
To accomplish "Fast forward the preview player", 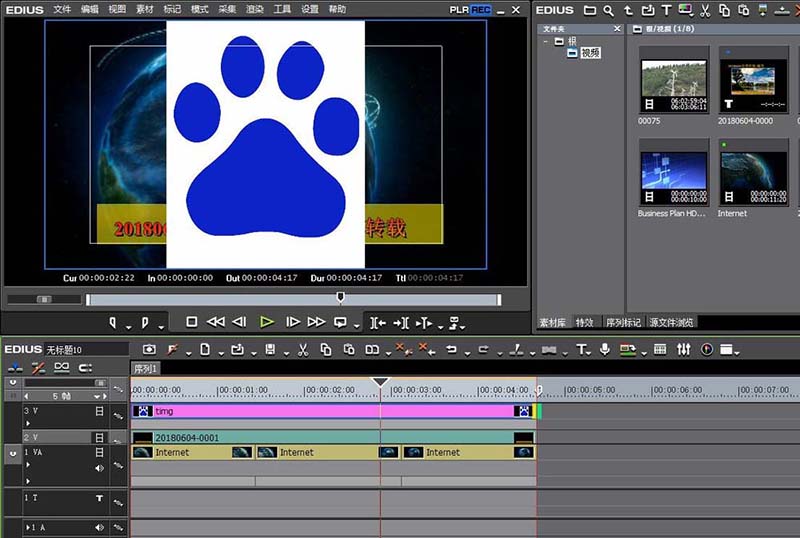I will 316,322.
